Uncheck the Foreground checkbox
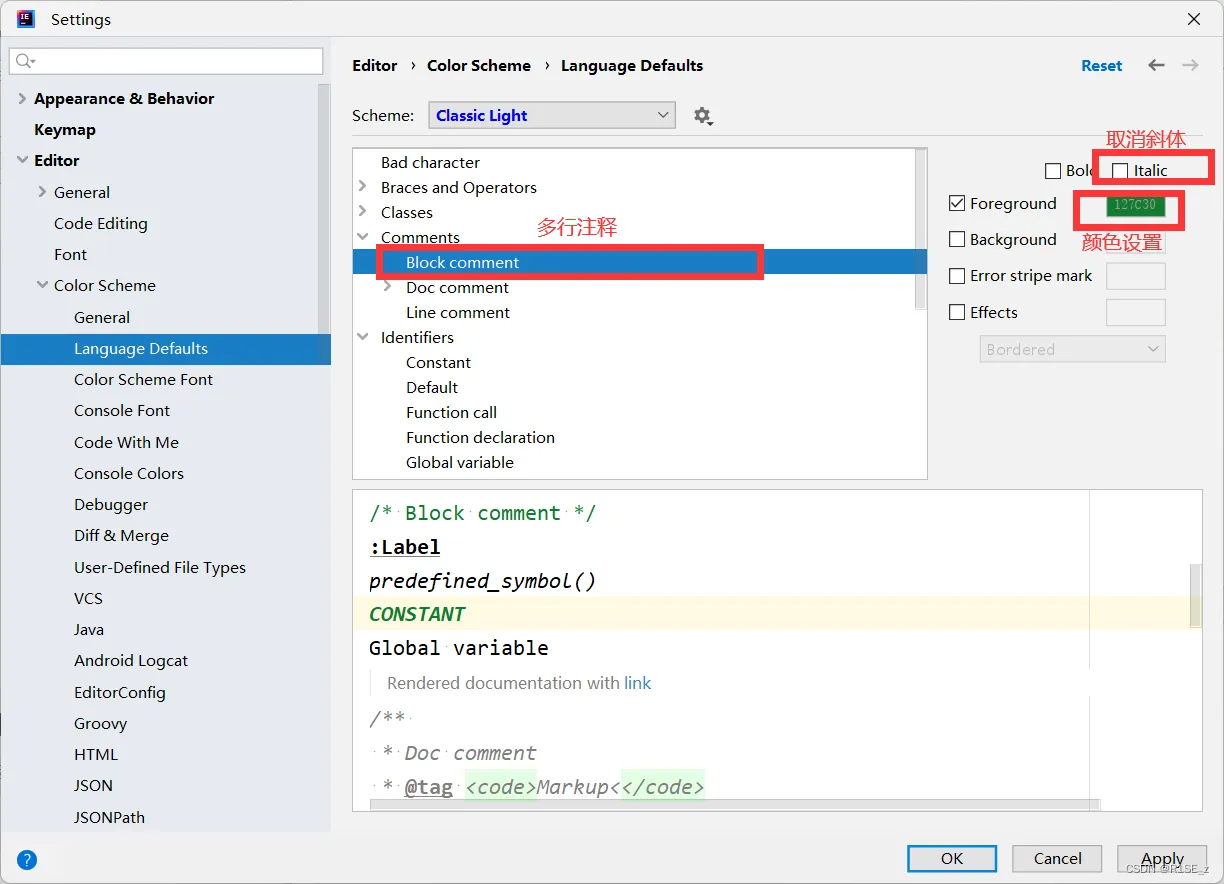Image resolution: width=1224 pixels, height=884 pixels. click(957, 204)
